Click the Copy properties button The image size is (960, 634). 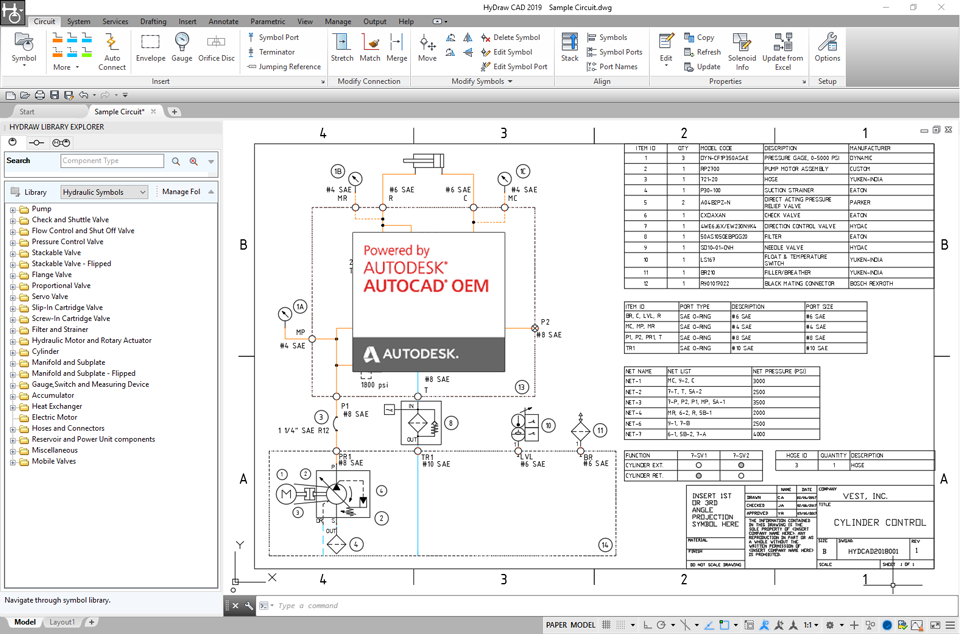(699, 37)
